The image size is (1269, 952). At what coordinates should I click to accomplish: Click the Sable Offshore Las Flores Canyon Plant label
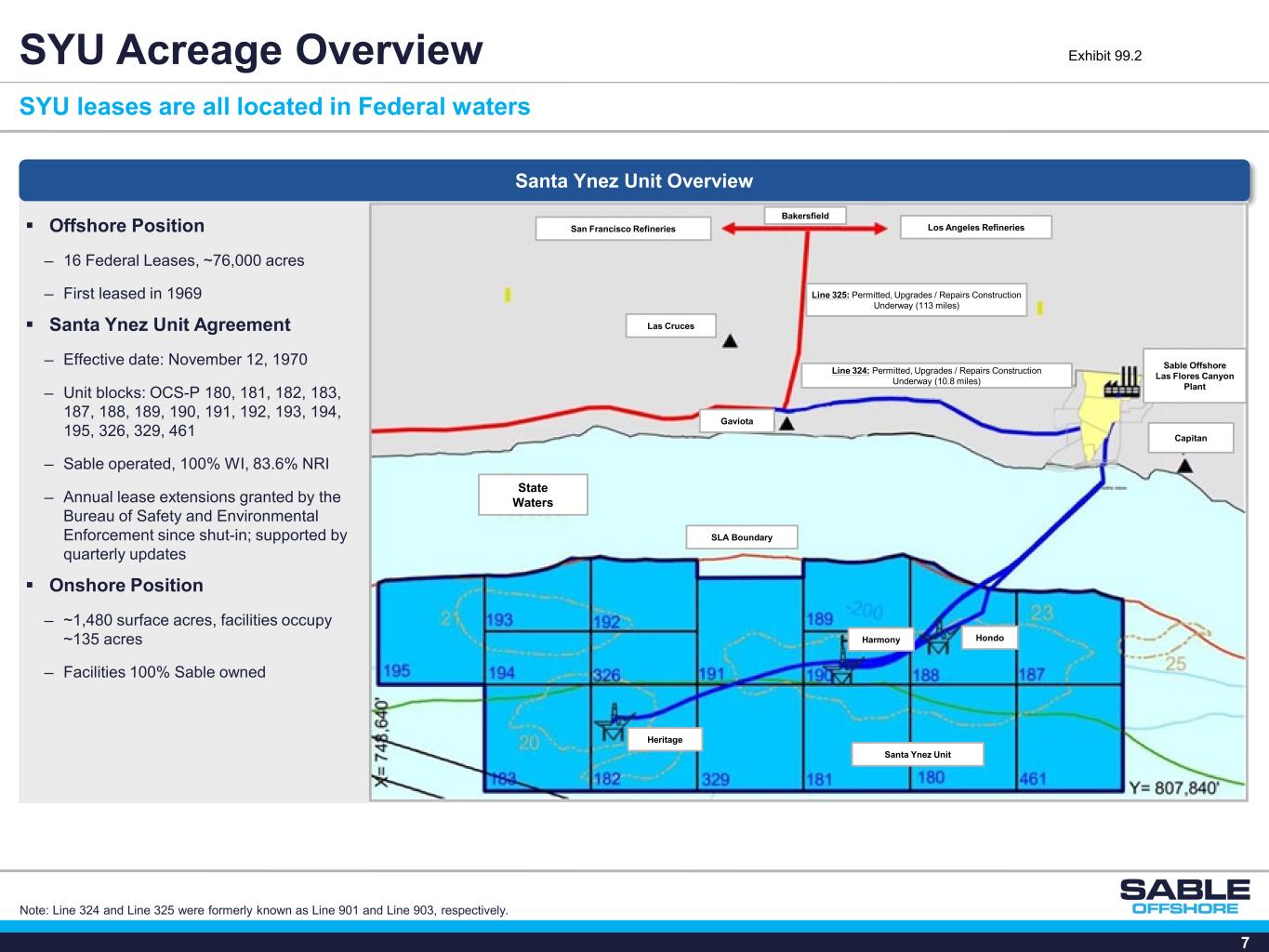[1194, 376]
